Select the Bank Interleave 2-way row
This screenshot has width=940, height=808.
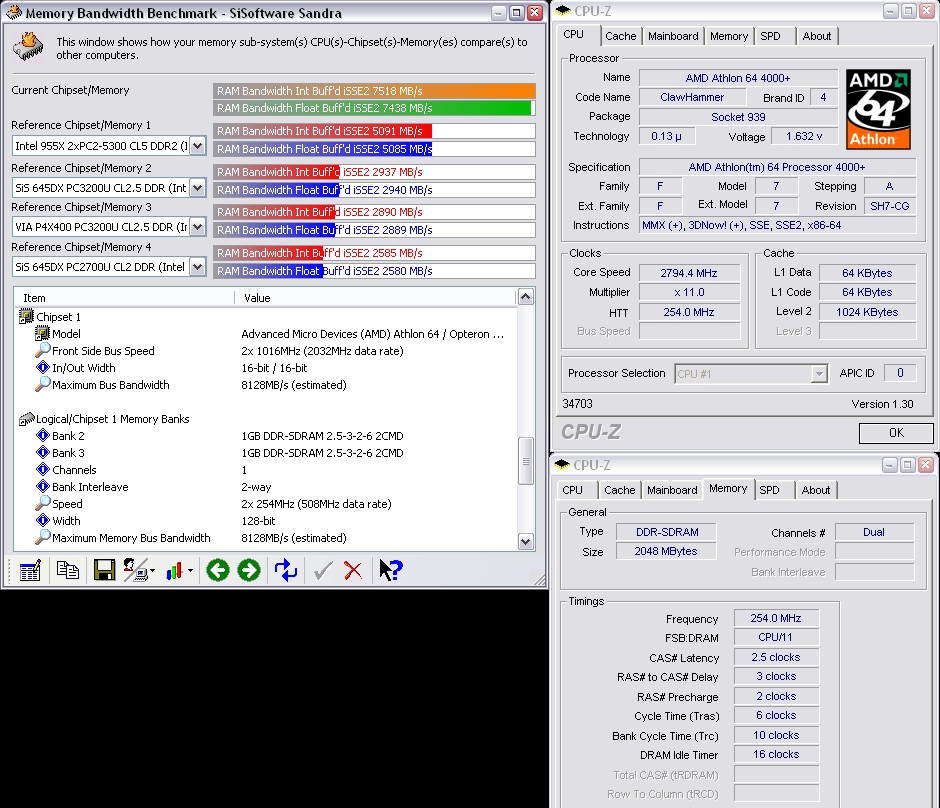tap(265, 487)
